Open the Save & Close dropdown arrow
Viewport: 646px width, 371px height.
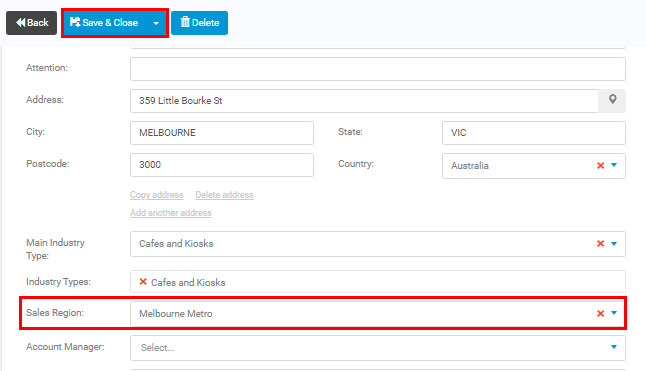click(156, 23)
